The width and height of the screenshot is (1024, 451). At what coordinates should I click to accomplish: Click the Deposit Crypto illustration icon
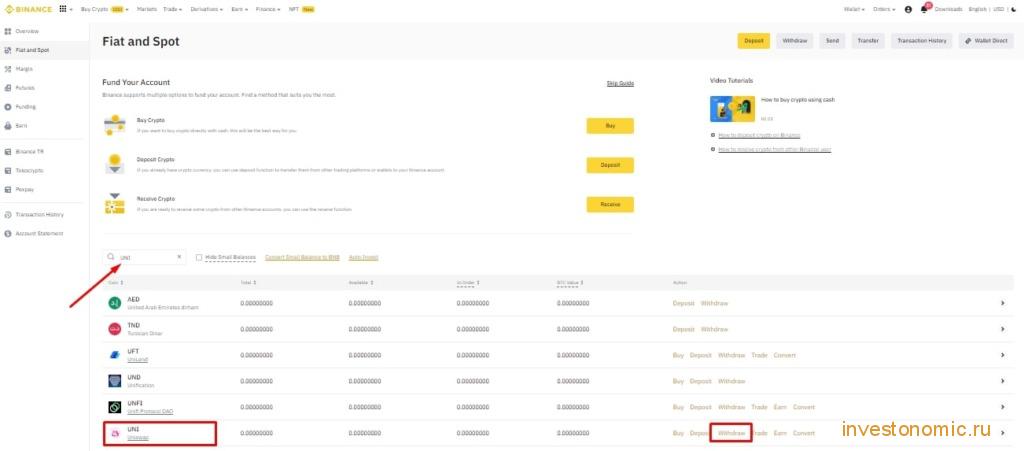[114, 164]
